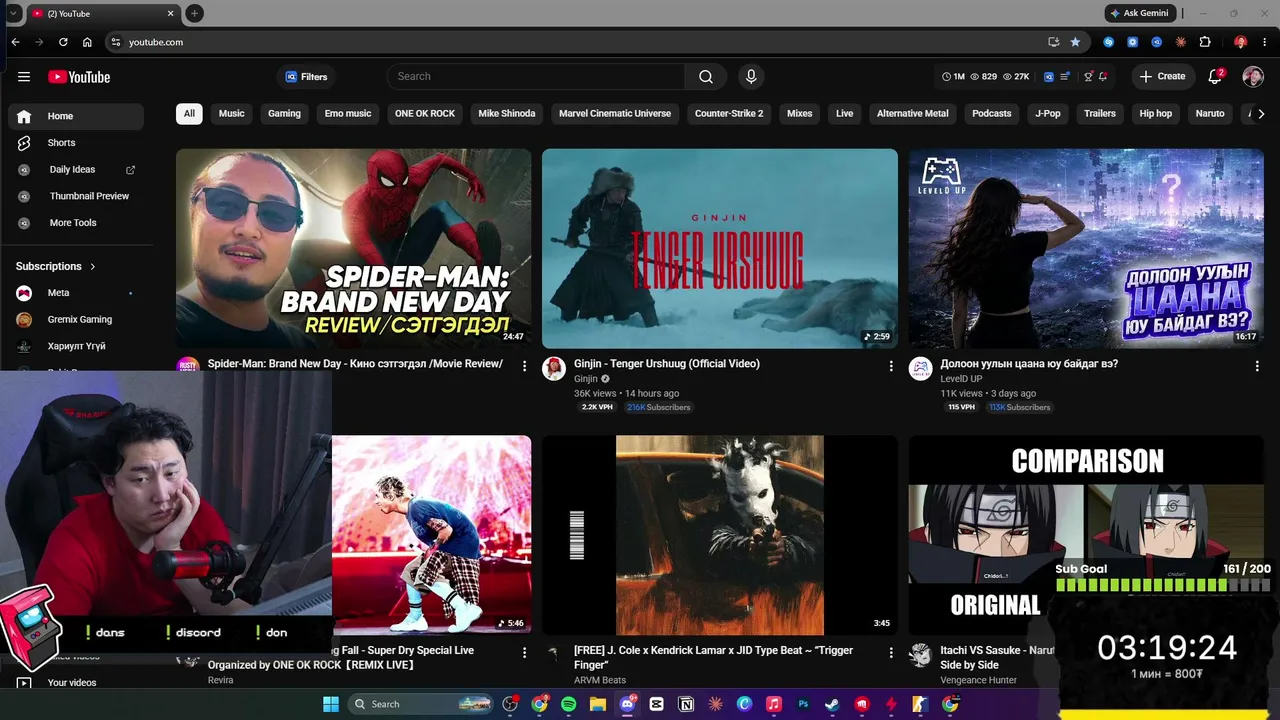
Task: Open the YouTube hamburger guide menu
Action: click(x=24, y=77)
